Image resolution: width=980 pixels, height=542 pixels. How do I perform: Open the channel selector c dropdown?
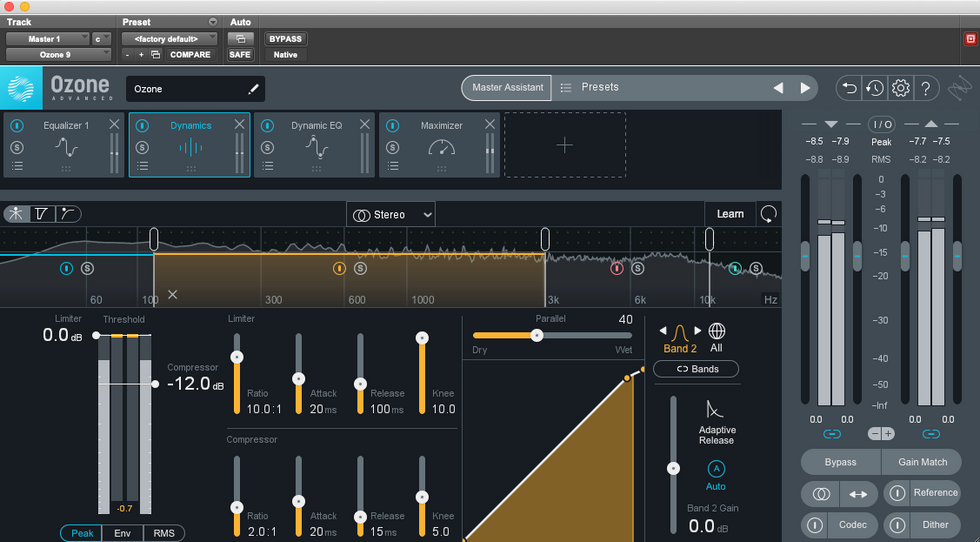click(101, 39)
